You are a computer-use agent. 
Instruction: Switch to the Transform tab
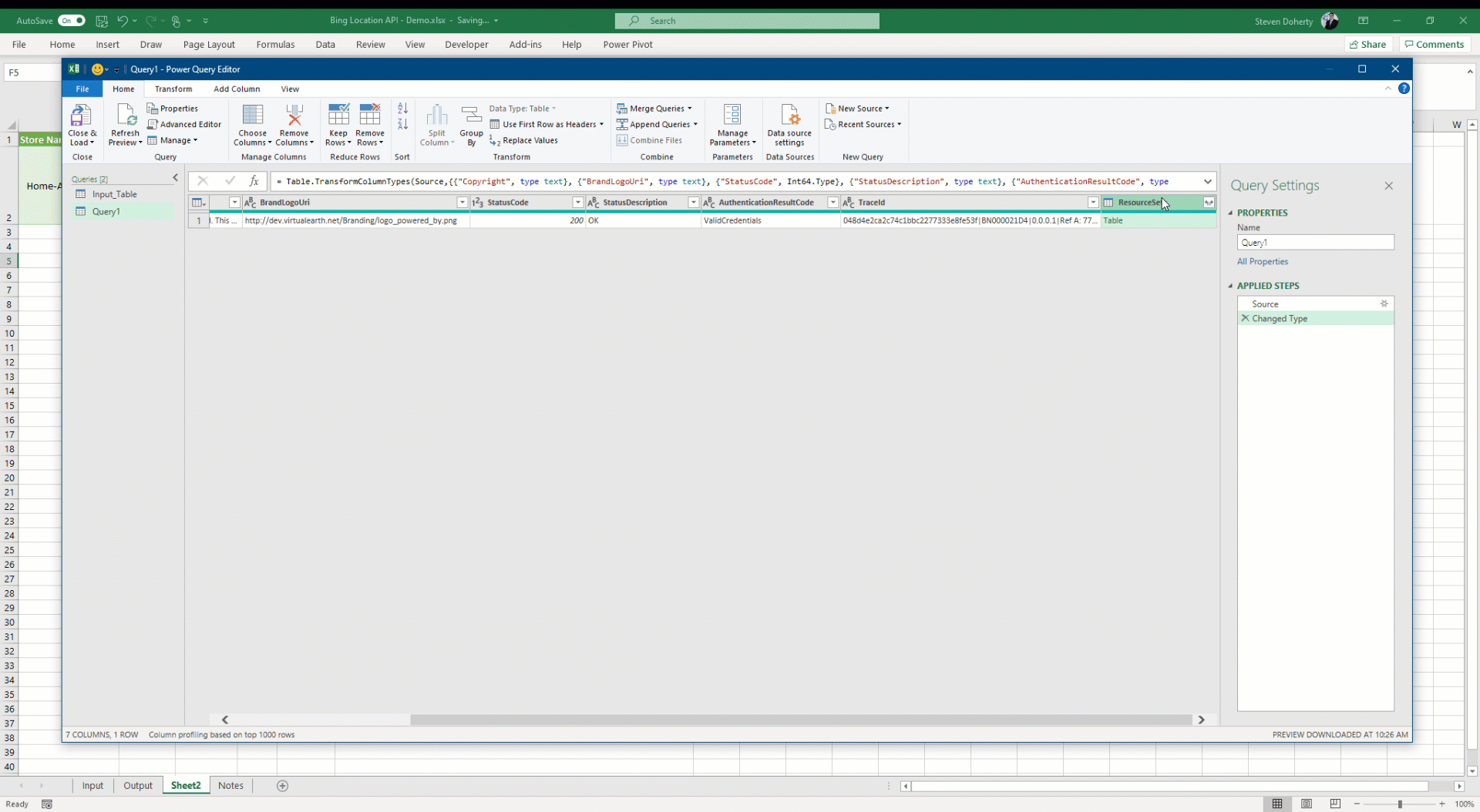pos(173,89)
